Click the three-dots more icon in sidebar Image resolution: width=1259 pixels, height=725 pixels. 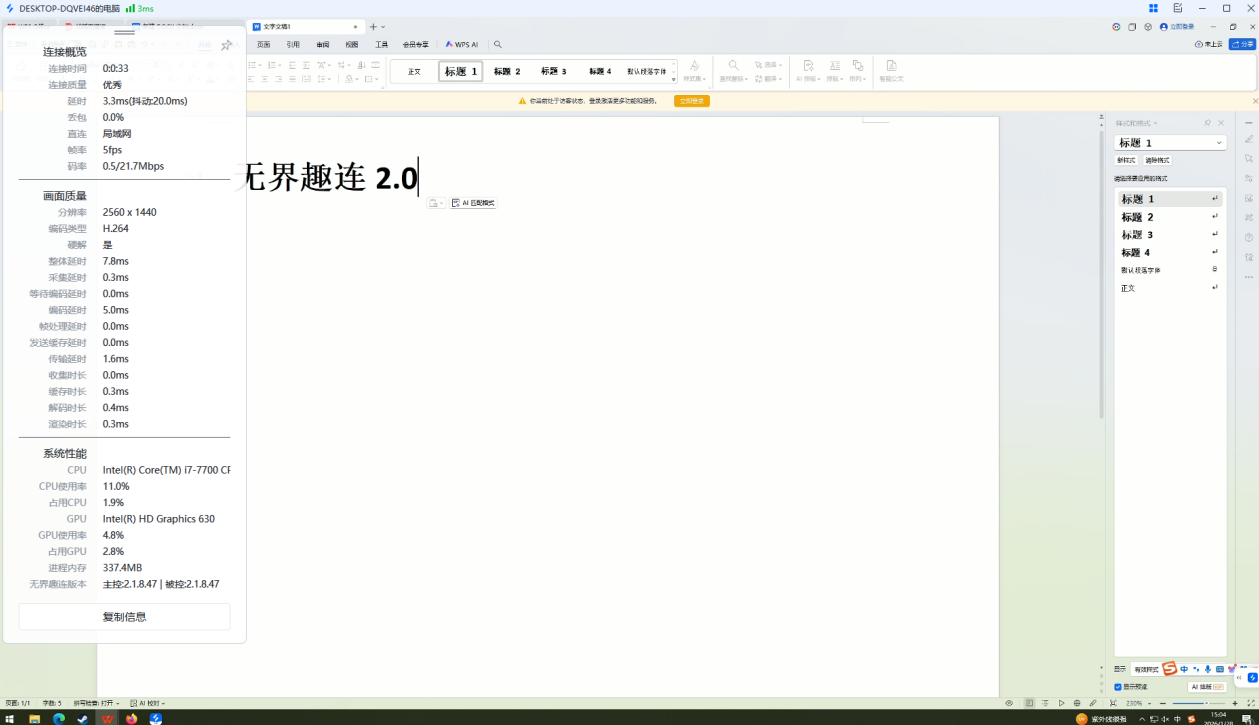pos(1248,277)
